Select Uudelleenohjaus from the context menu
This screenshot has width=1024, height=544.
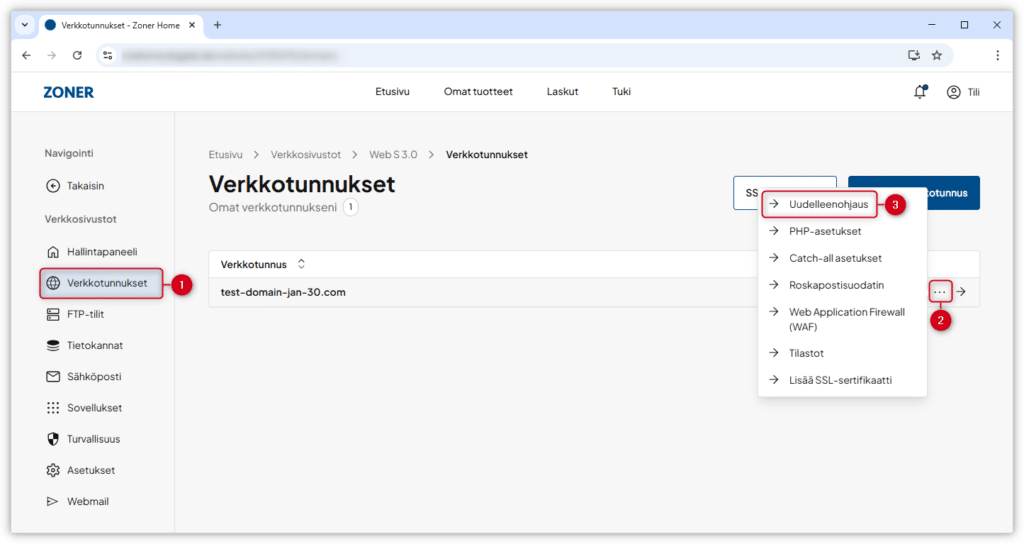[828, 204]
